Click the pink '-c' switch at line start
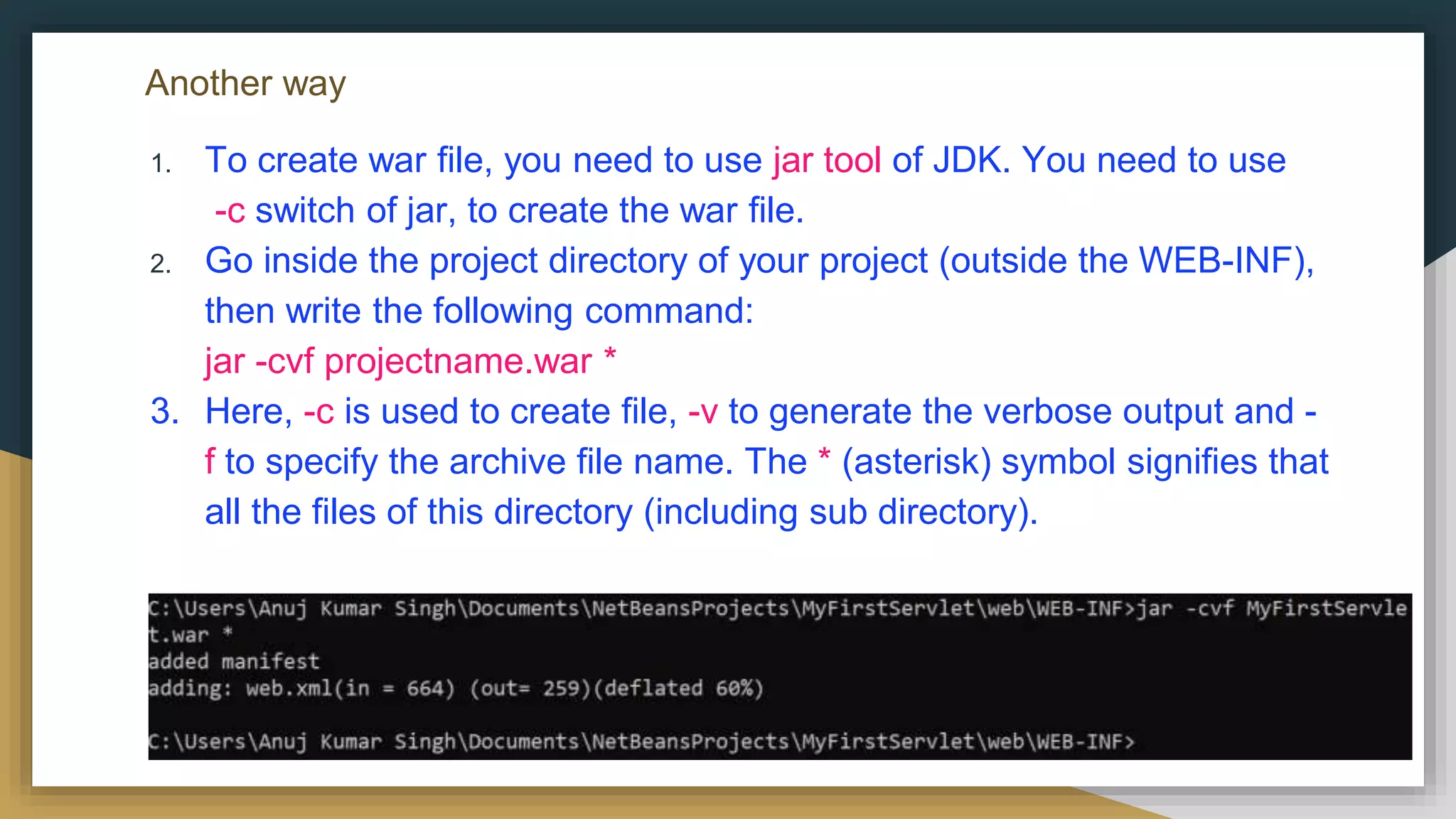 [x=230, y=211]
